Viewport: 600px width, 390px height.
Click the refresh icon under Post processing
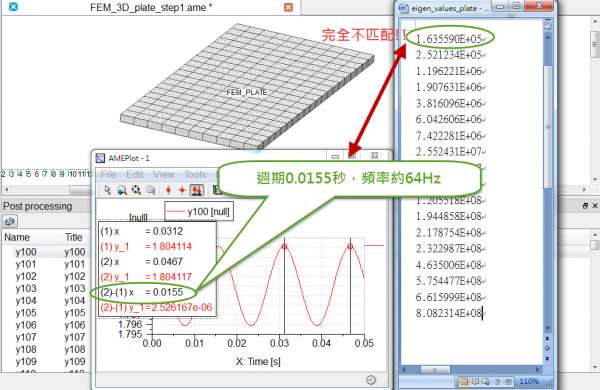(10, 221)
